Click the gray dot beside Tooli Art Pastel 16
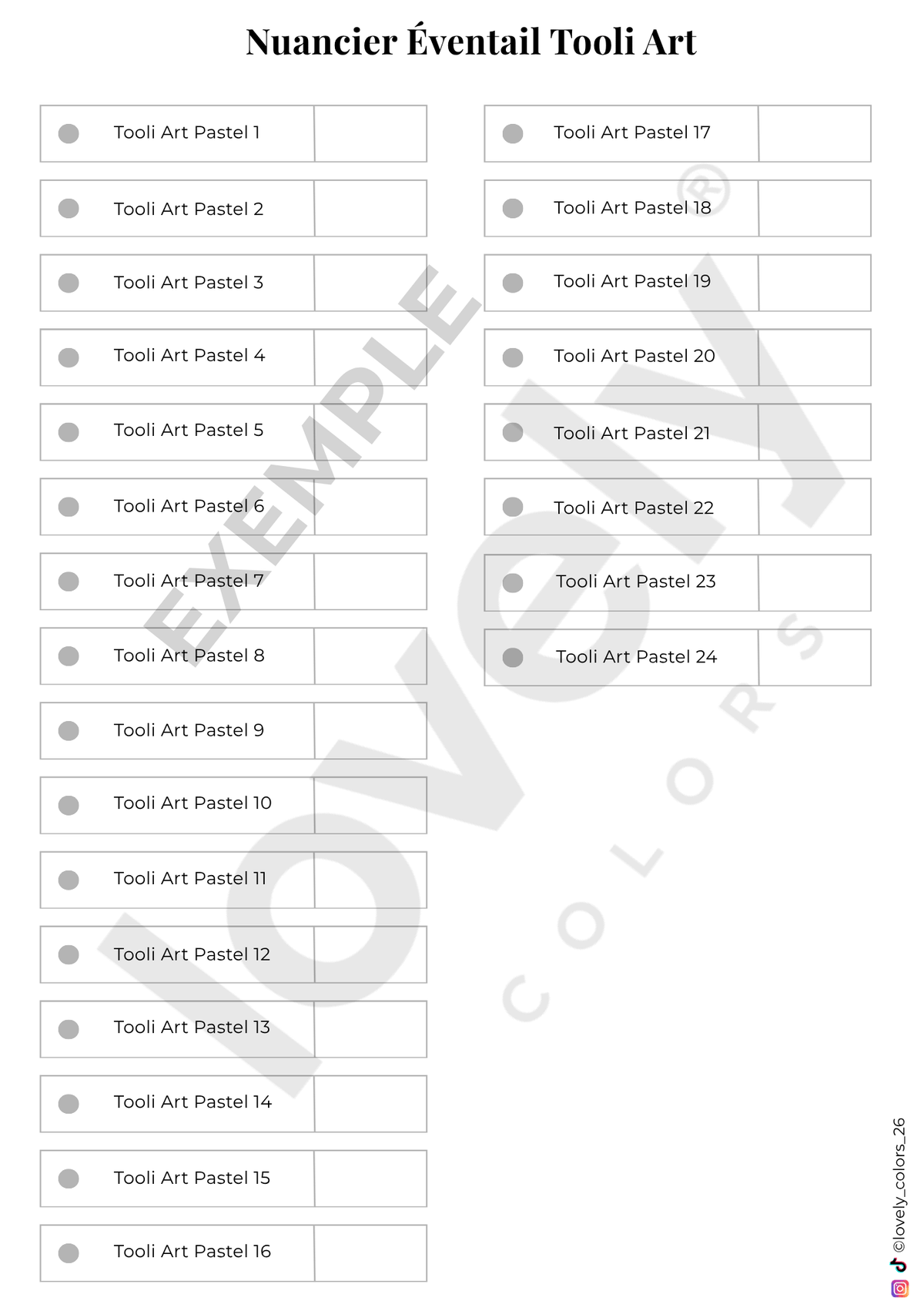924x1311 pixels. click(69, 1252)
